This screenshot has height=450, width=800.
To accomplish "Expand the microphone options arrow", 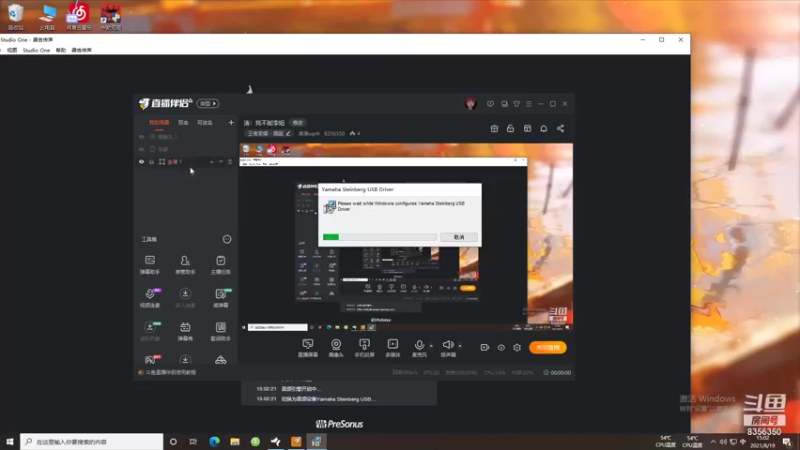I will click(x=431, y=345).
